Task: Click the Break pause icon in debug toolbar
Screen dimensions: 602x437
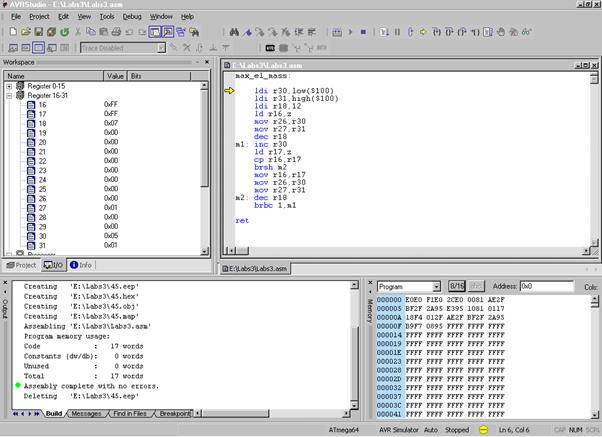Action: [398, 32]
